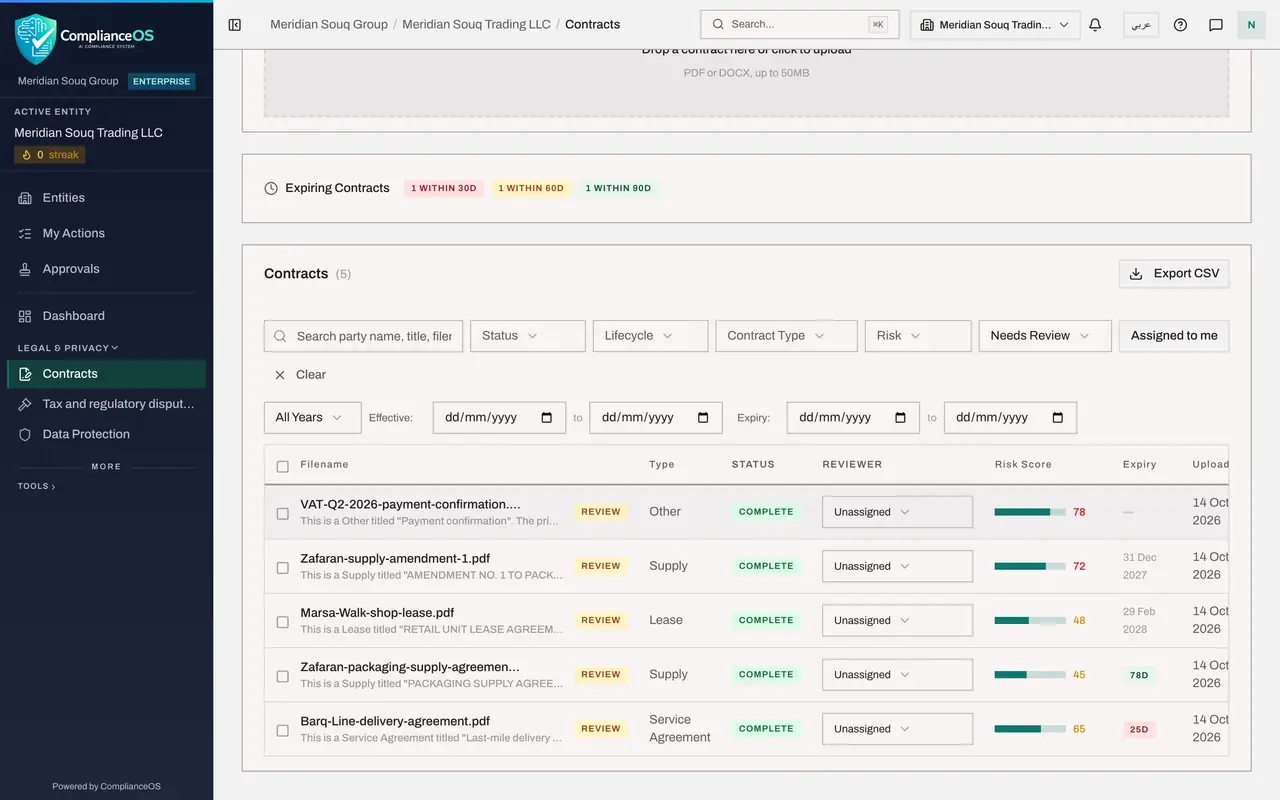
Task: Click the risk score bar for Barq-Line-delivery-agreement
Action: coord(1030,729)
